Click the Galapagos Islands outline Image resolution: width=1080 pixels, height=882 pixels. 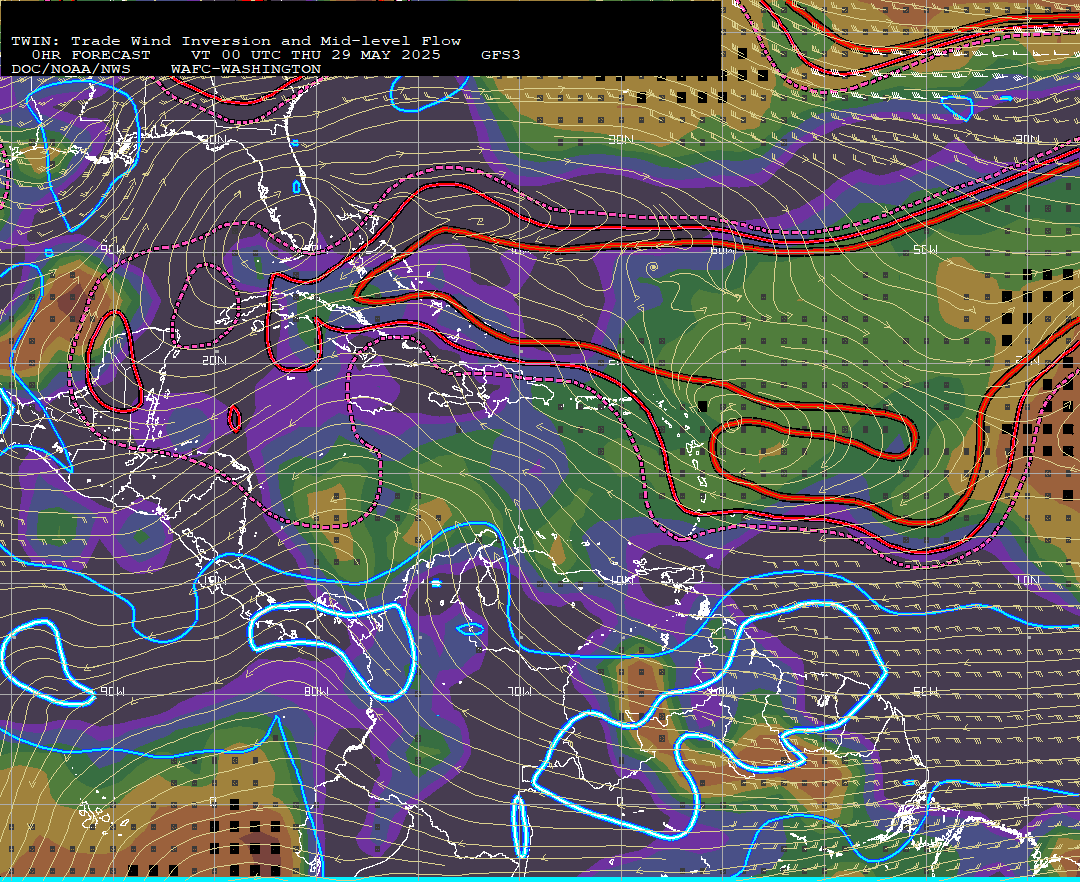[103, 817]
